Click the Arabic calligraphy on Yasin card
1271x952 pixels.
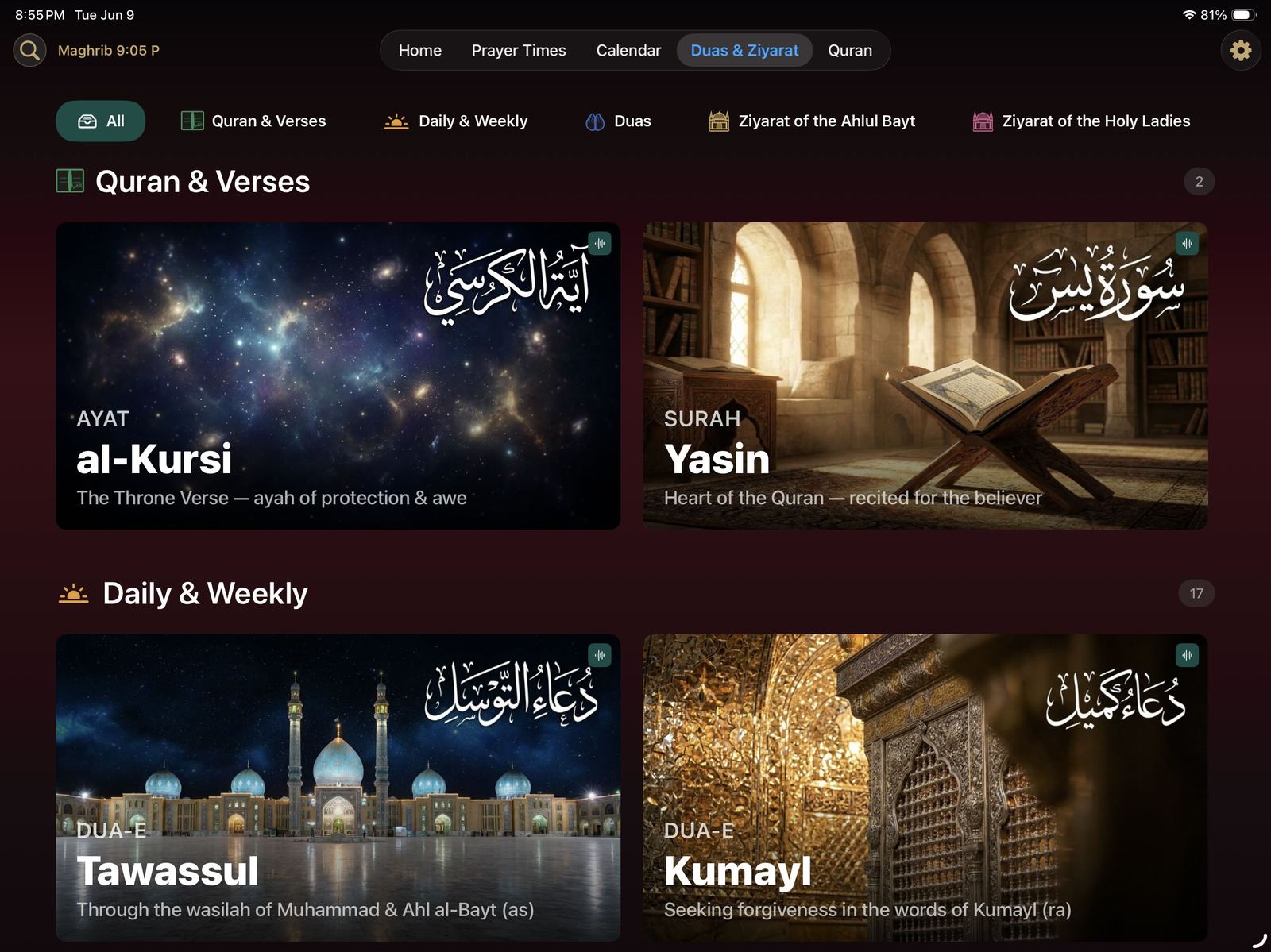coord(1096,284)
